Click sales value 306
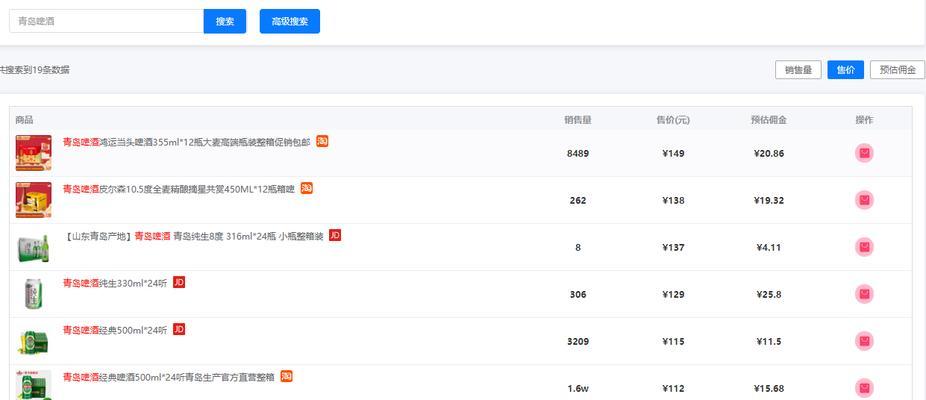The height and width of the screenshot is (400, 926). tap(578, 295)
